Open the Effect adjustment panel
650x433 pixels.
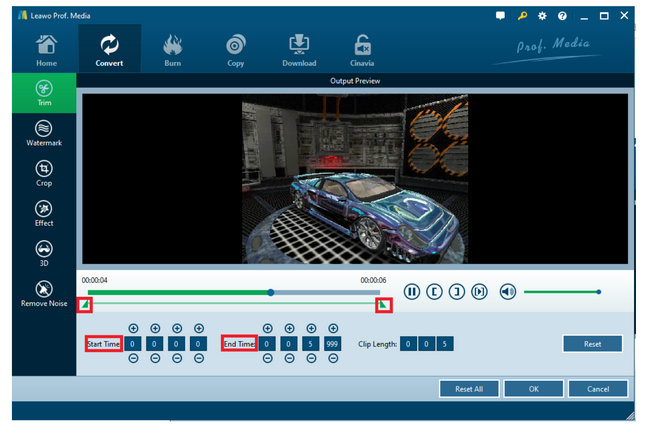pos(44,214)
